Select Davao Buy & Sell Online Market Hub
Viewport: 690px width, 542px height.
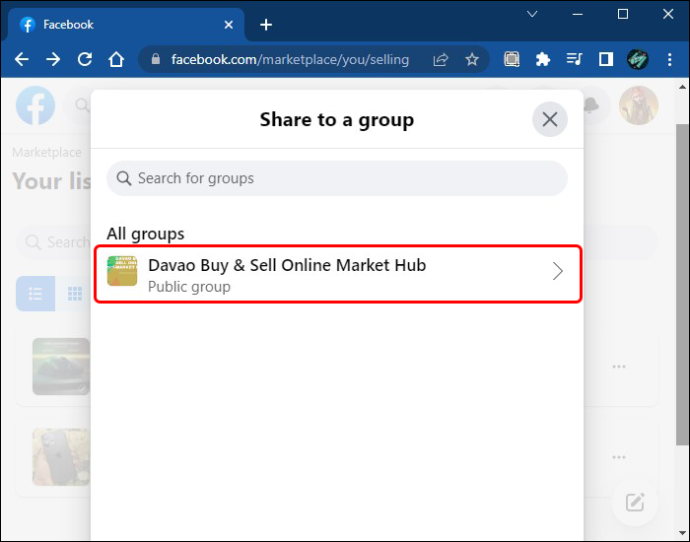point(338,274)
